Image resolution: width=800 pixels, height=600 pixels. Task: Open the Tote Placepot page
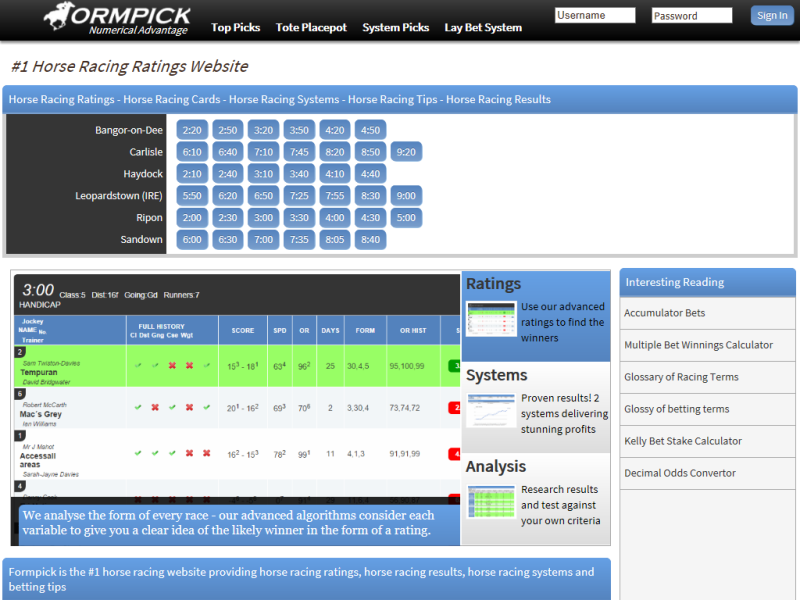coord(311,28)
